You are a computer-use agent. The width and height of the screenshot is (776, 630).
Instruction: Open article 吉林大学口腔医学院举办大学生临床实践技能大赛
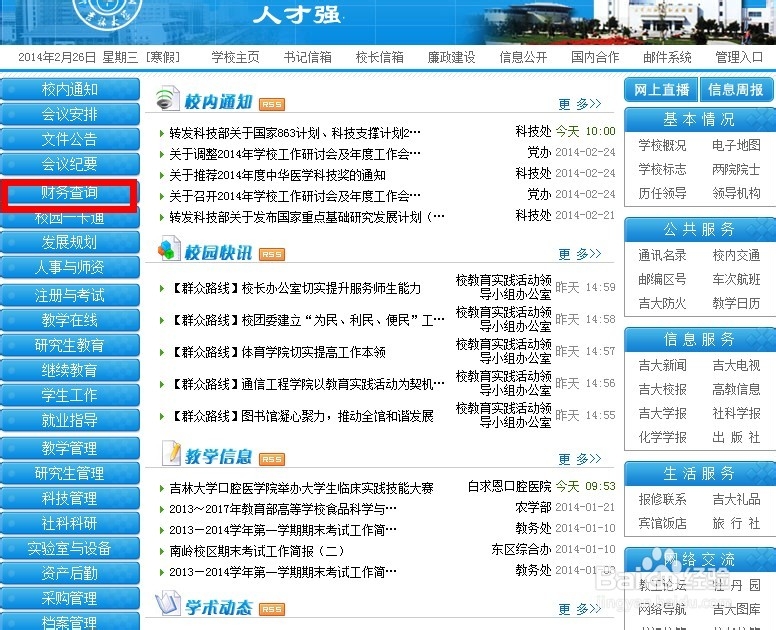coord(301,488)
